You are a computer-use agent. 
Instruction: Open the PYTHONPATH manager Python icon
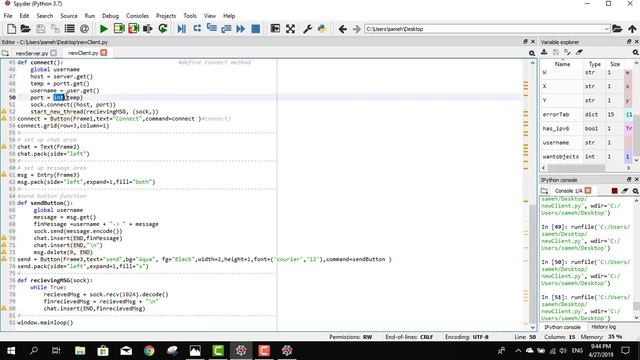tap(322, 29)
